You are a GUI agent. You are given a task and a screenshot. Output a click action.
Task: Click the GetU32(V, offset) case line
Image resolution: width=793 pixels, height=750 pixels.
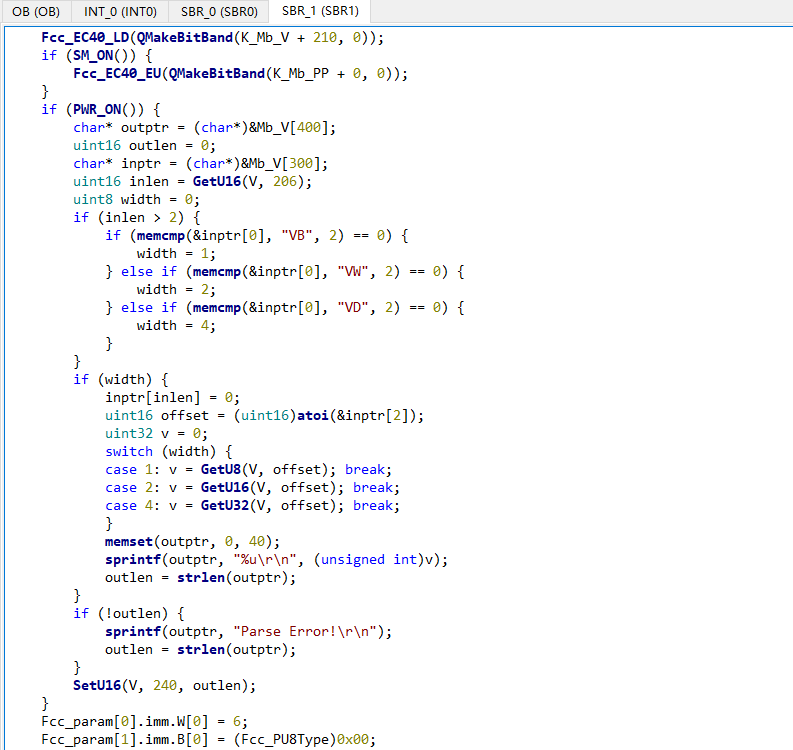click(252, 505)
